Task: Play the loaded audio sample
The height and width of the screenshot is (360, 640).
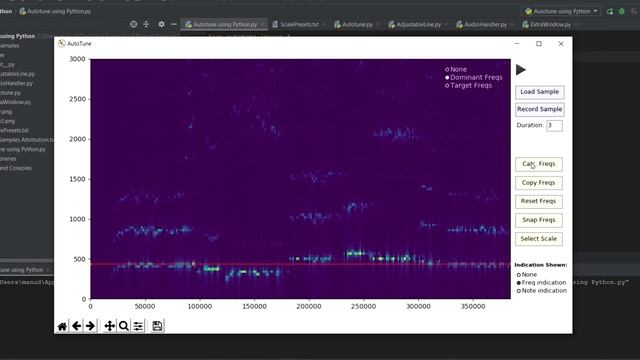Action: pyautogui.click(x=520, y=70)
